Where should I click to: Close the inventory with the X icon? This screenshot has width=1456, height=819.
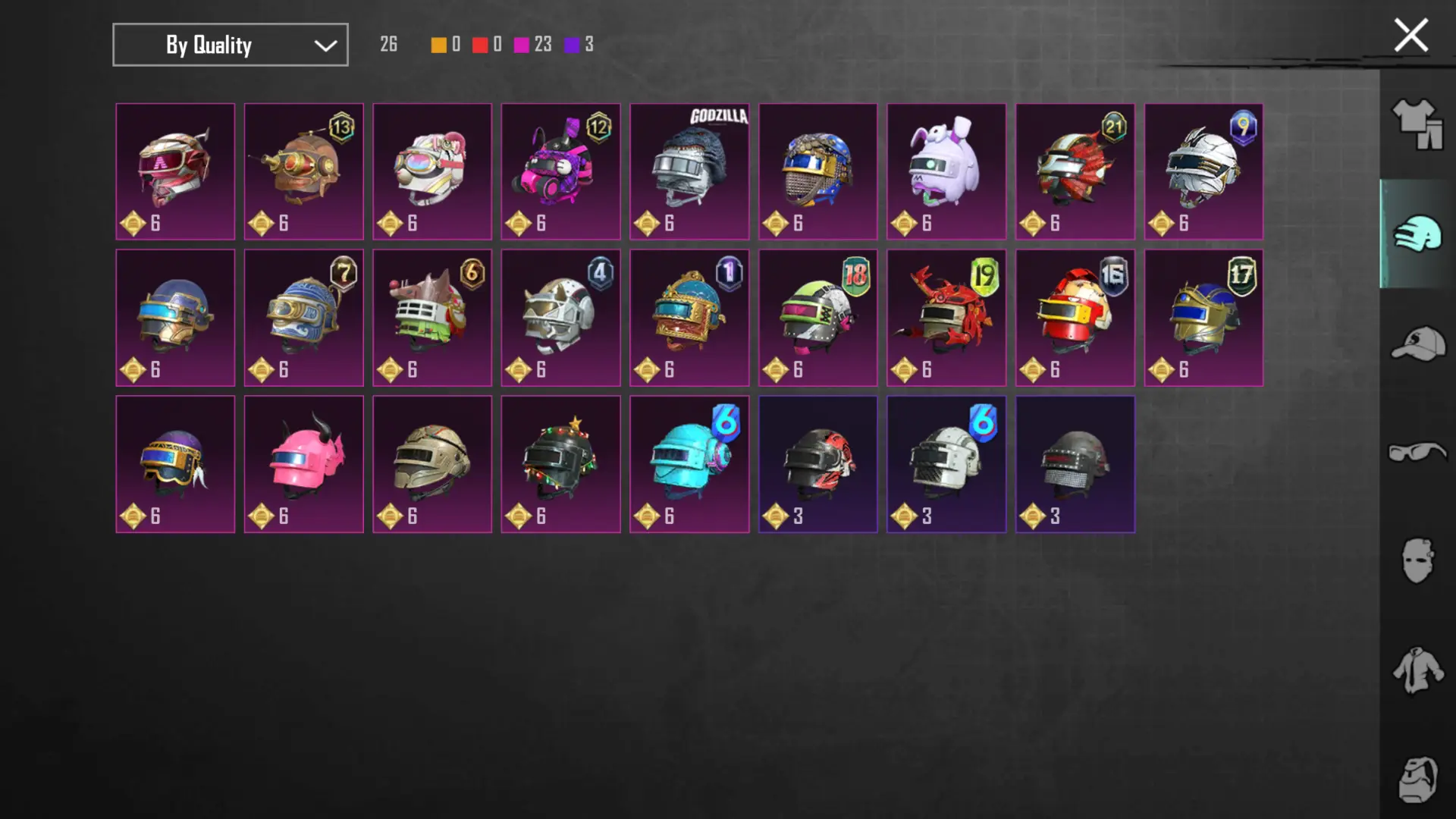pos(1410,36)
